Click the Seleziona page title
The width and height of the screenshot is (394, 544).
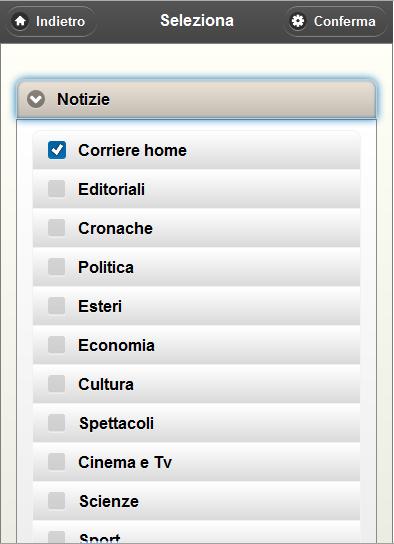(x=197, y=20)
